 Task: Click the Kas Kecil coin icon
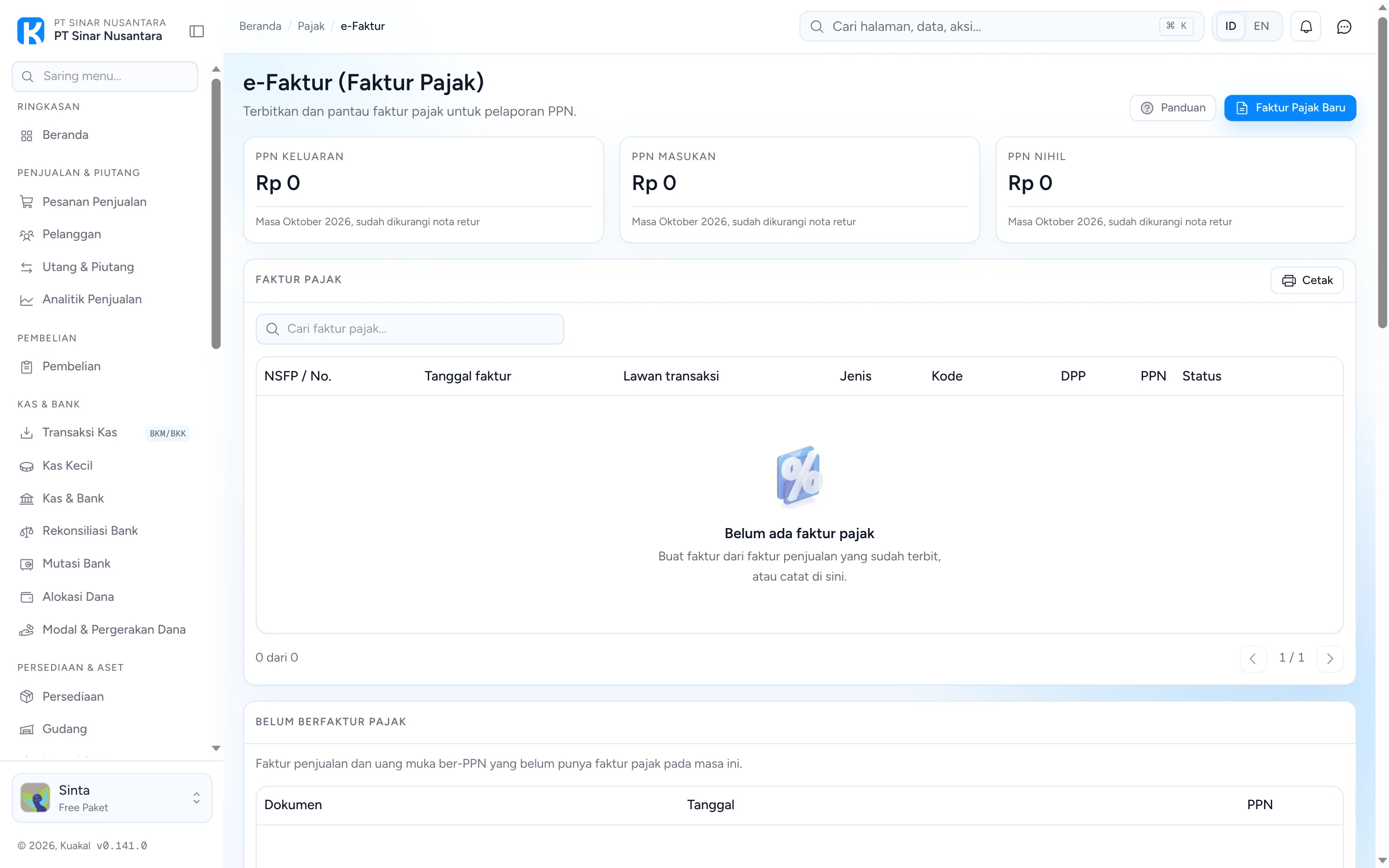[x=27, y=466]
